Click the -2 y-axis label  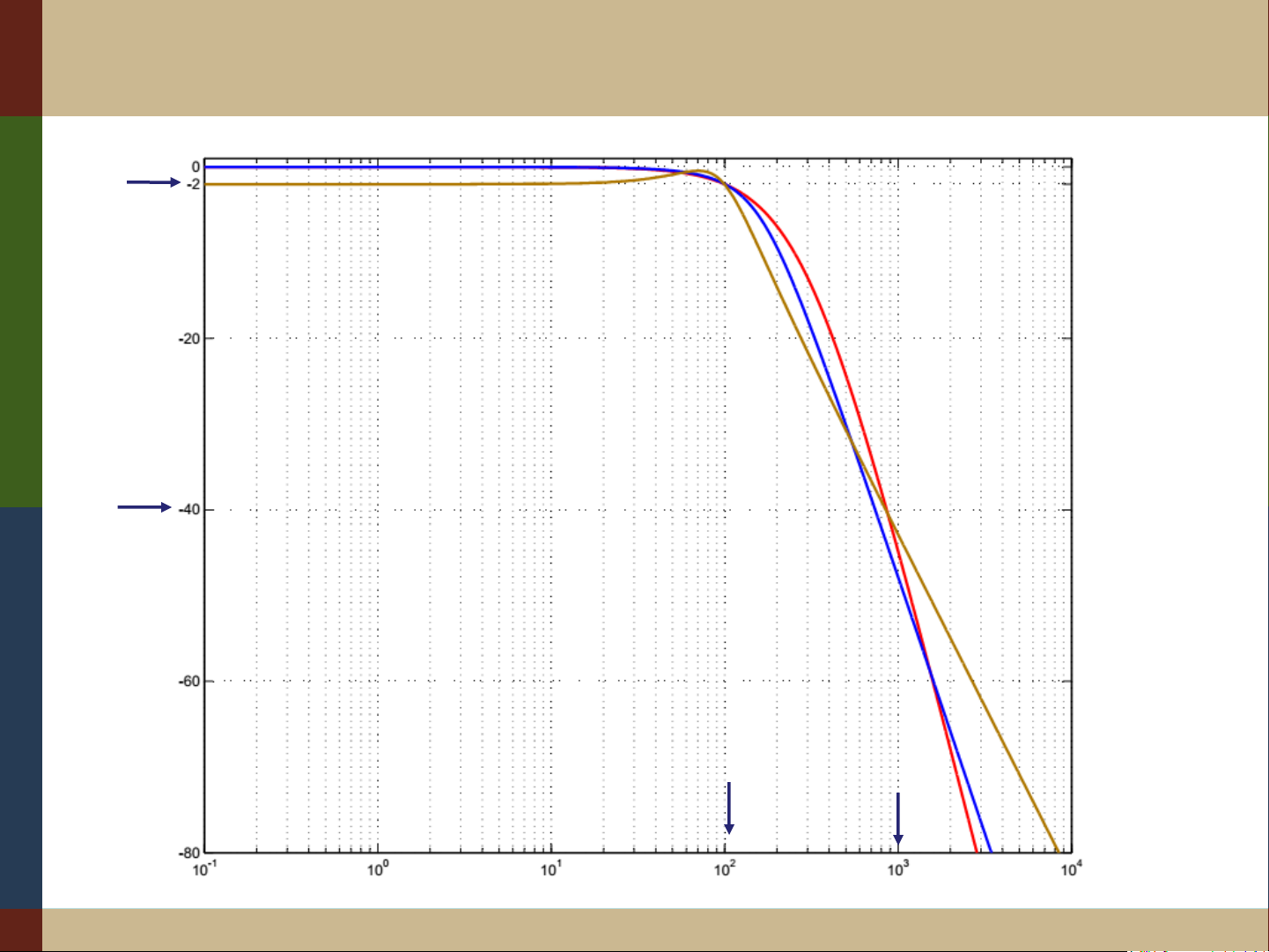coord(192,184)
